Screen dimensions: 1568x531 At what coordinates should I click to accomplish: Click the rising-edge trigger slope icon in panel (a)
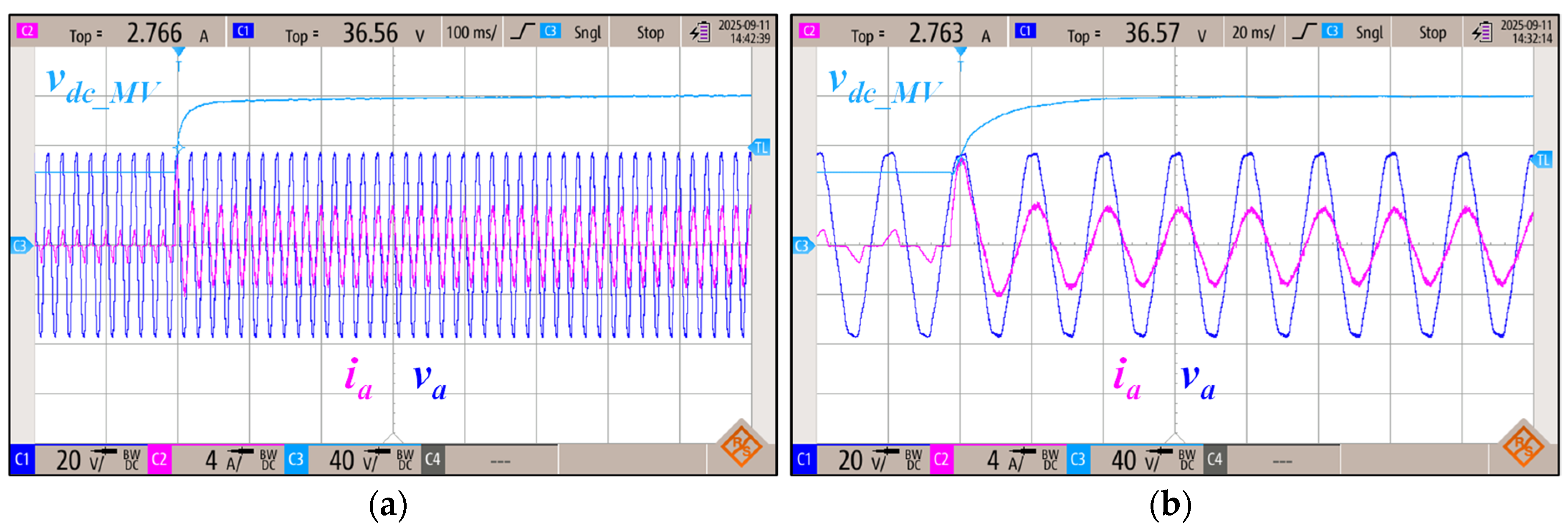pos(522,32)
